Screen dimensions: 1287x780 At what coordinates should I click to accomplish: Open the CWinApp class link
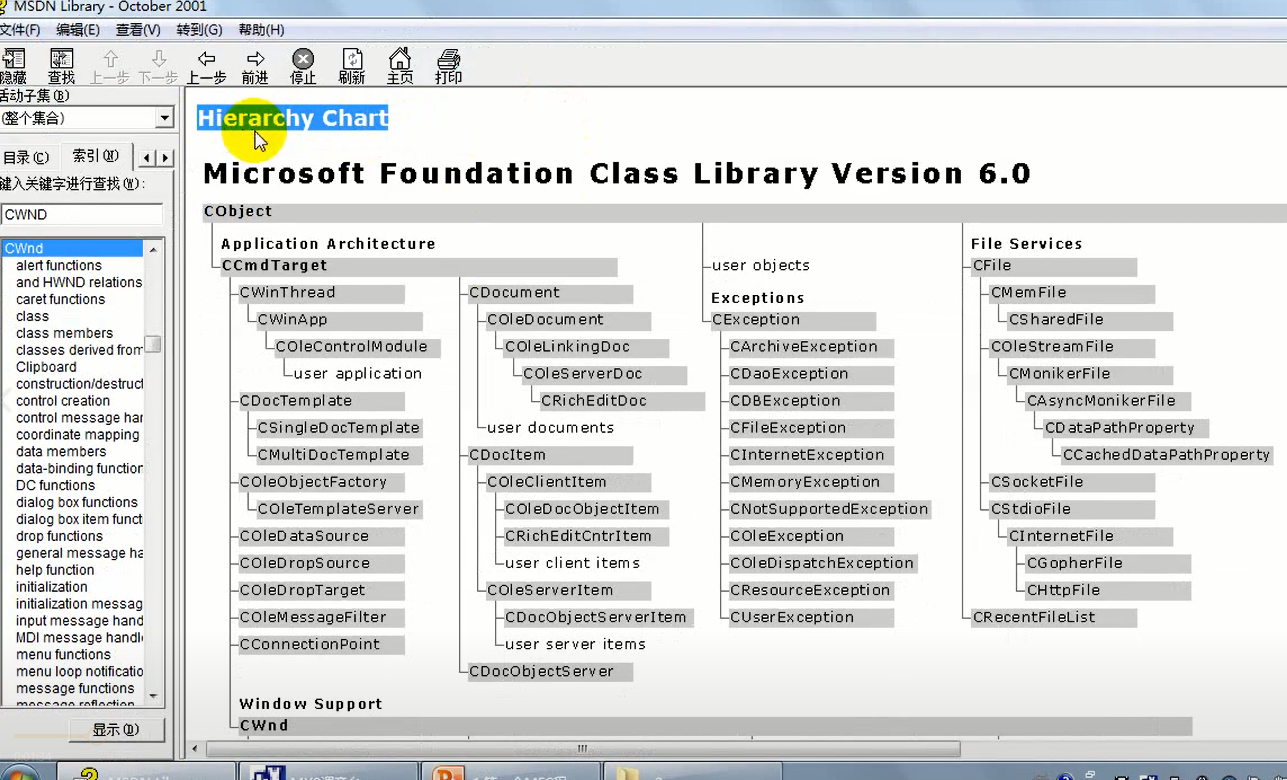[292, 320]
